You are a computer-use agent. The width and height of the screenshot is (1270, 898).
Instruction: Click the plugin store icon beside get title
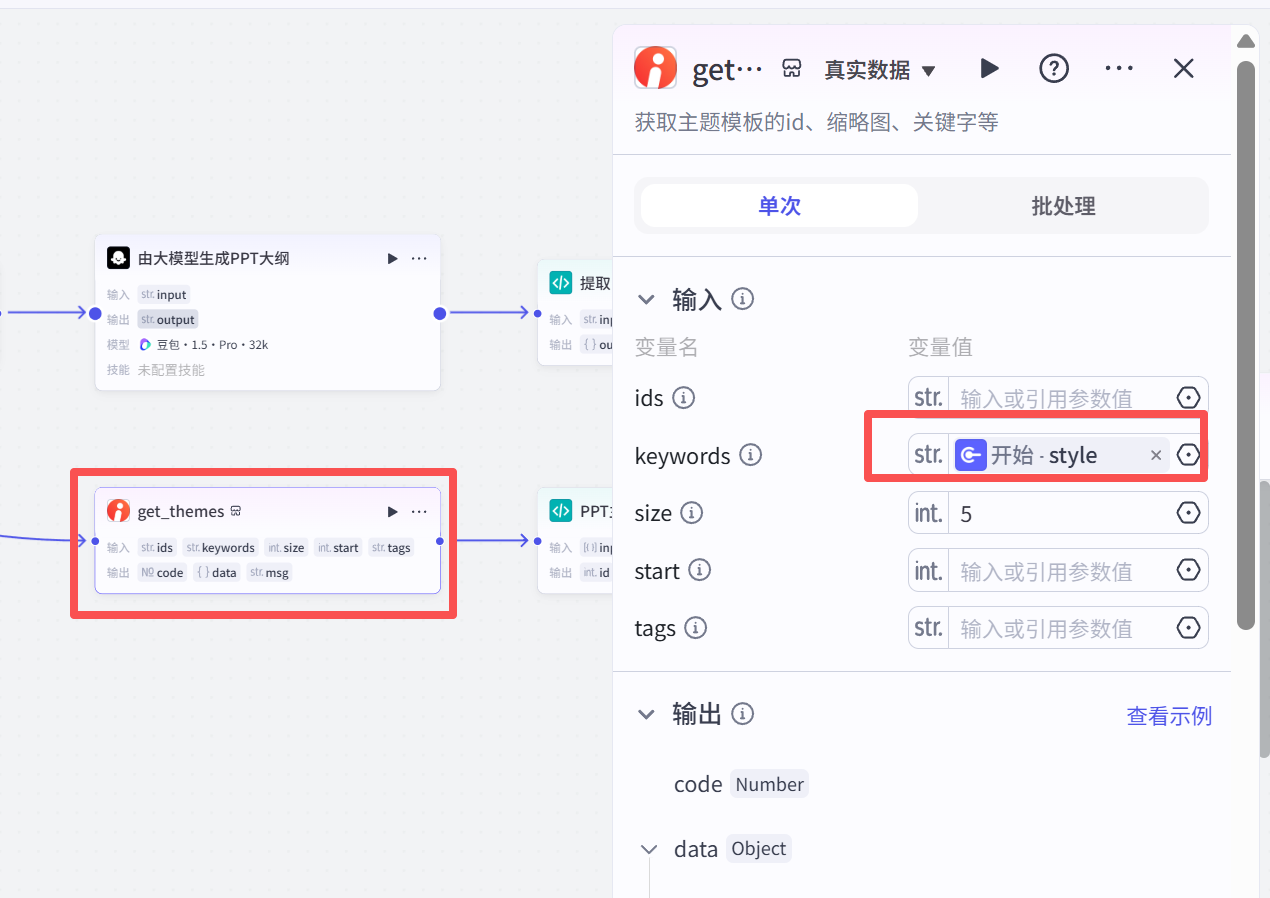[792, 68]
